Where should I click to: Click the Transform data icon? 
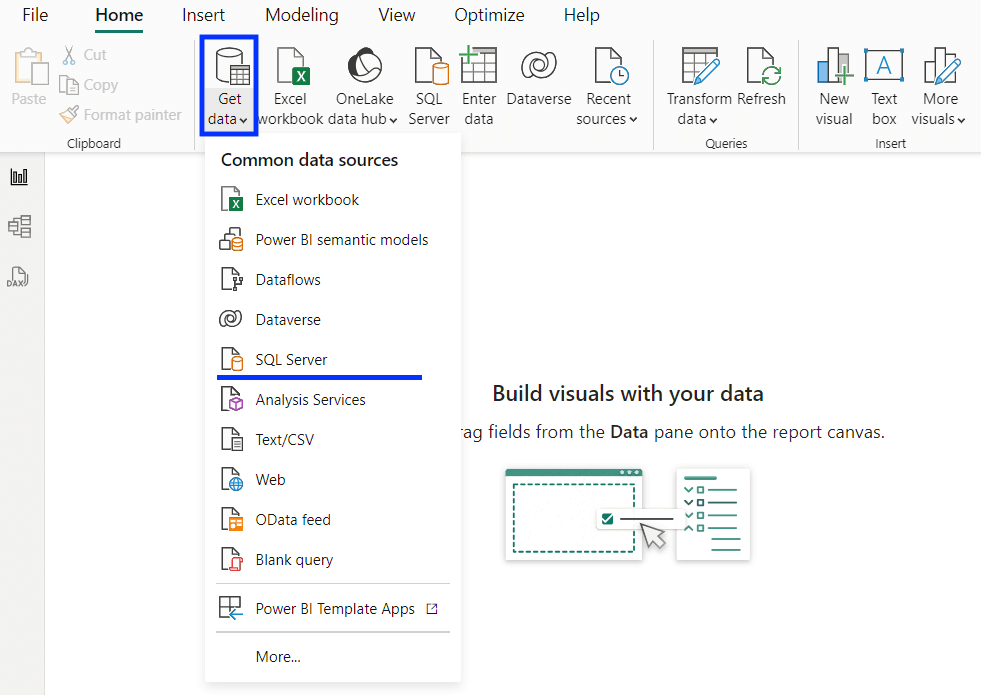[x=699, y=66]
